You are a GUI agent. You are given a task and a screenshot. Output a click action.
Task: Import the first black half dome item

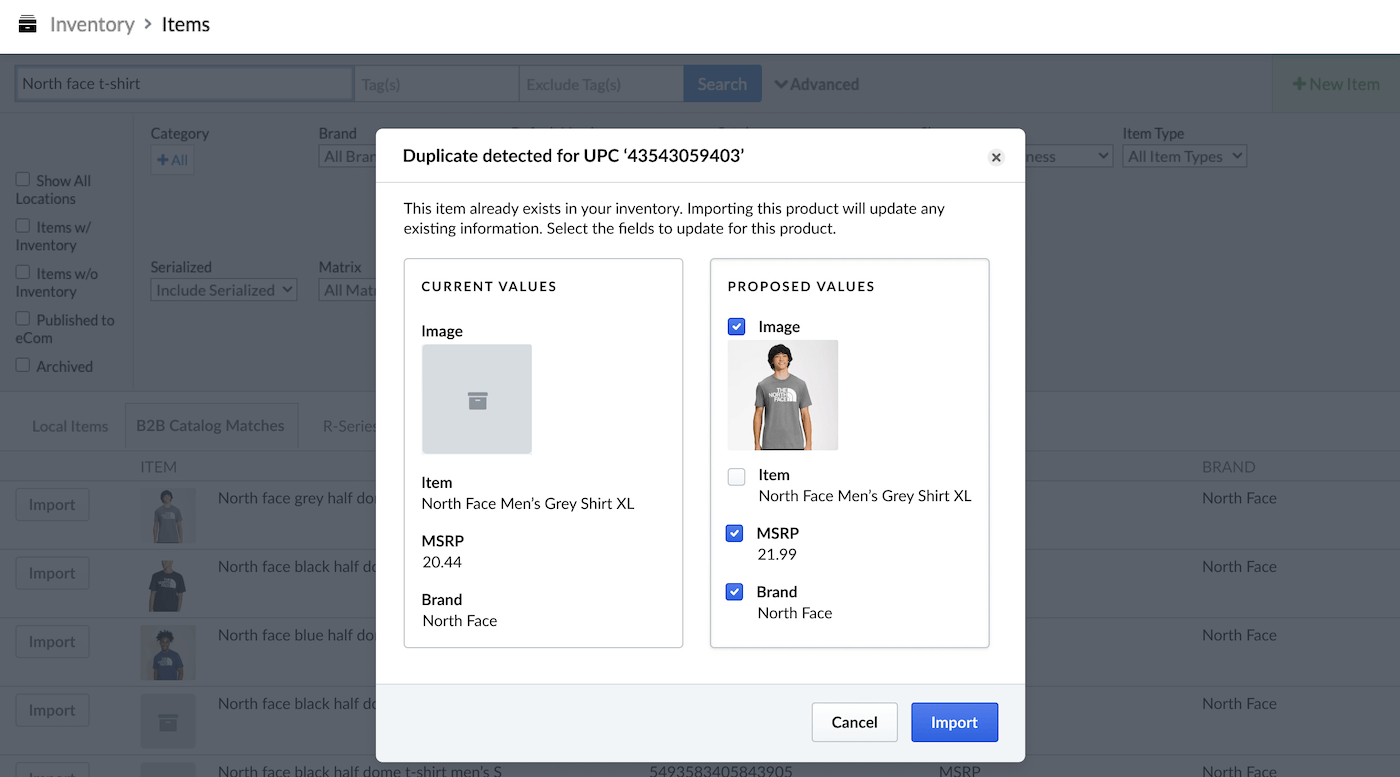52,573
